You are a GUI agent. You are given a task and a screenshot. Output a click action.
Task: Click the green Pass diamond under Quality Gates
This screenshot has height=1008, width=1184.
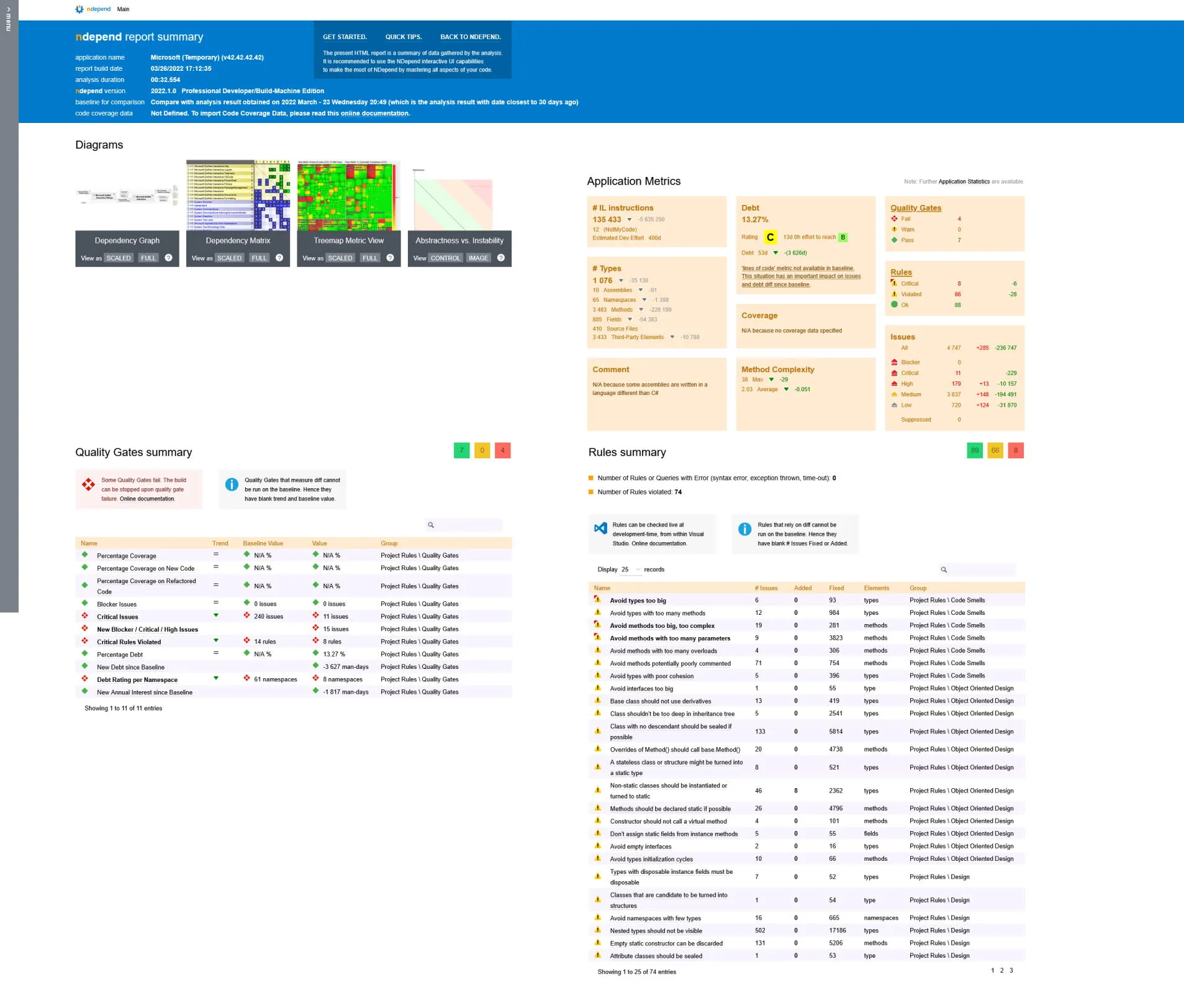tap(894, 240)
